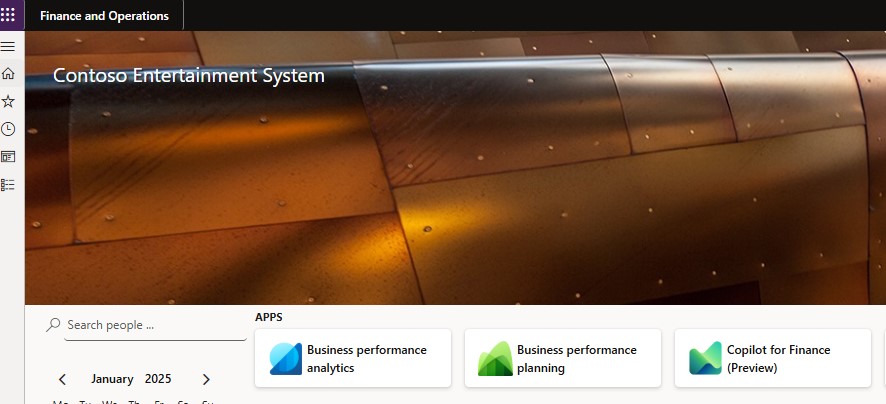The height and width of the screenshot is (404, 886).
Task: Click the Business performance planning green icon
Action: [496, 358]
